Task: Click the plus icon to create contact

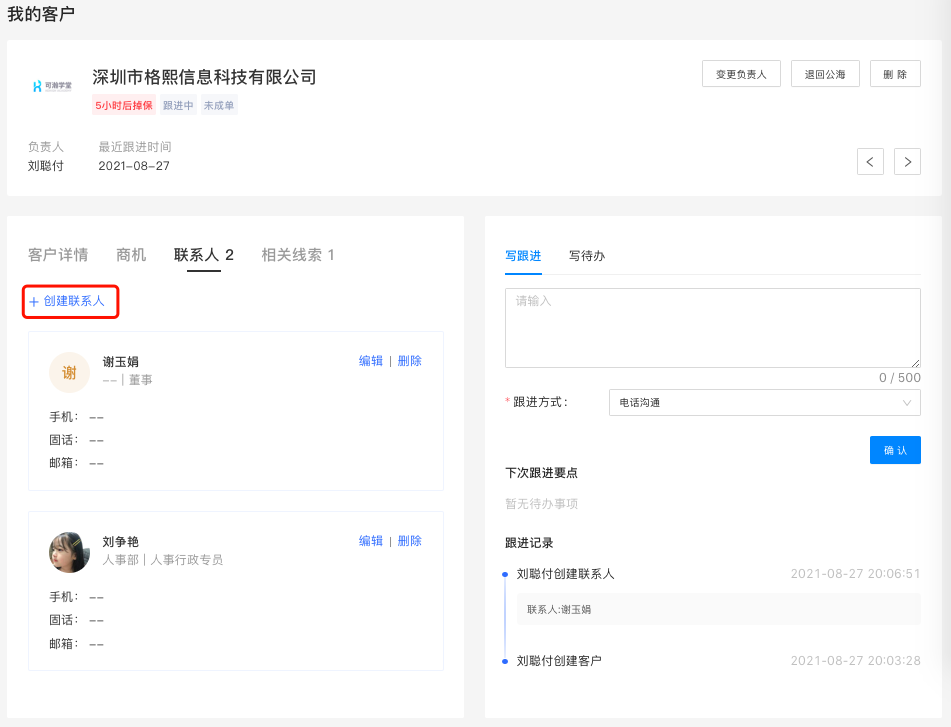Action: (34, 302)
